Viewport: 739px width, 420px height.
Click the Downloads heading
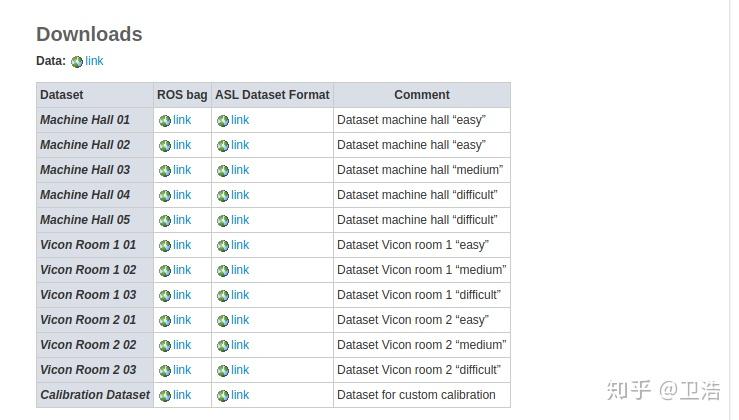(89, 34)
